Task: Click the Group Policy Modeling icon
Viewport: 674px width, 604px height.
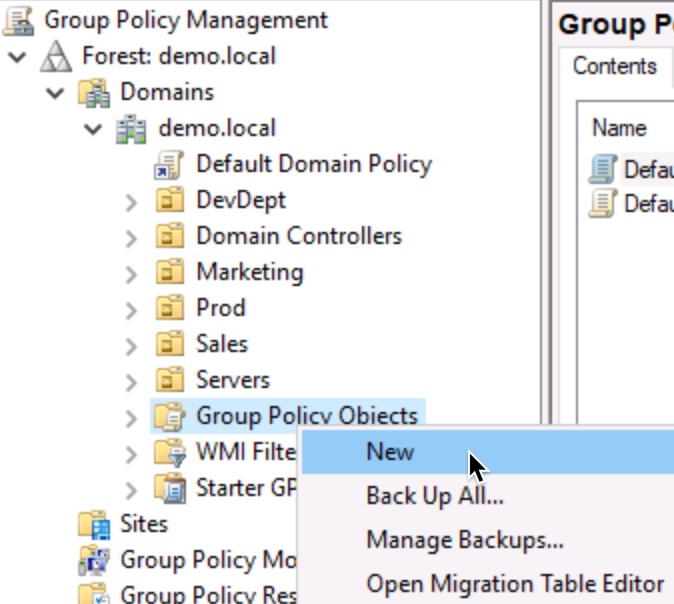Action: pyautogui.click(x=94, y=561)
